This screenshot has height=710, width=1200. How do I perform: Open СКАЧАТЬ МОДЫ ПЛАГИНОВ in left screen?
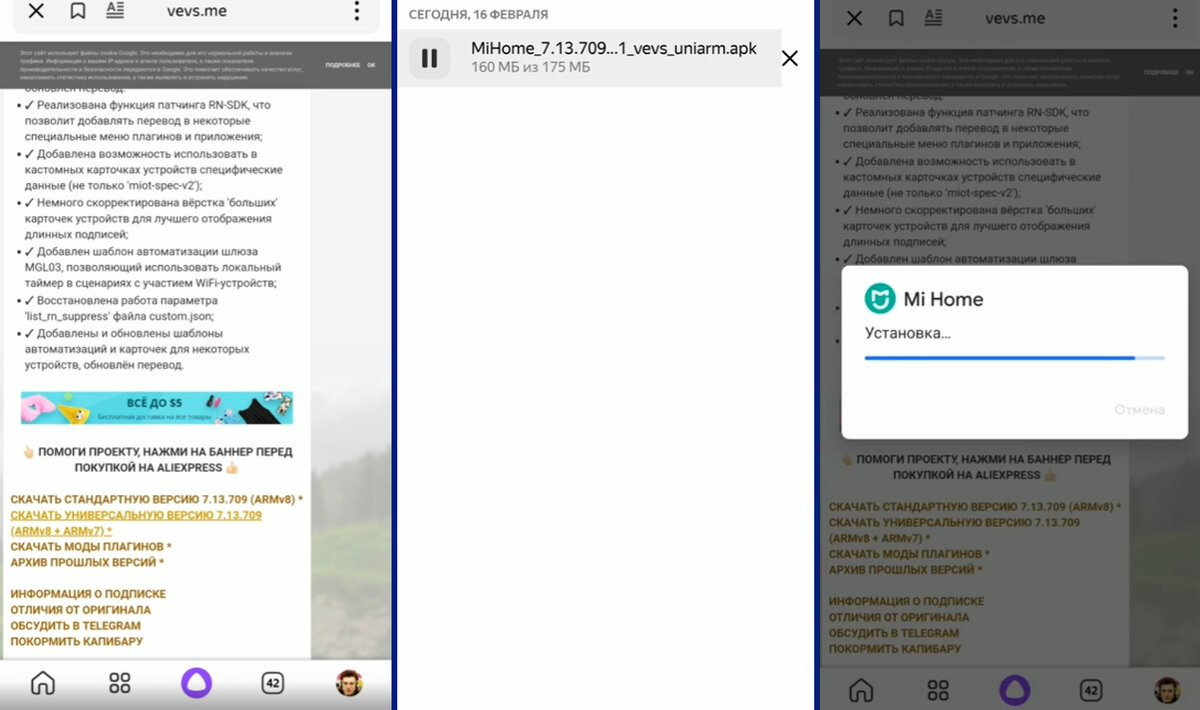coord(91,547)
